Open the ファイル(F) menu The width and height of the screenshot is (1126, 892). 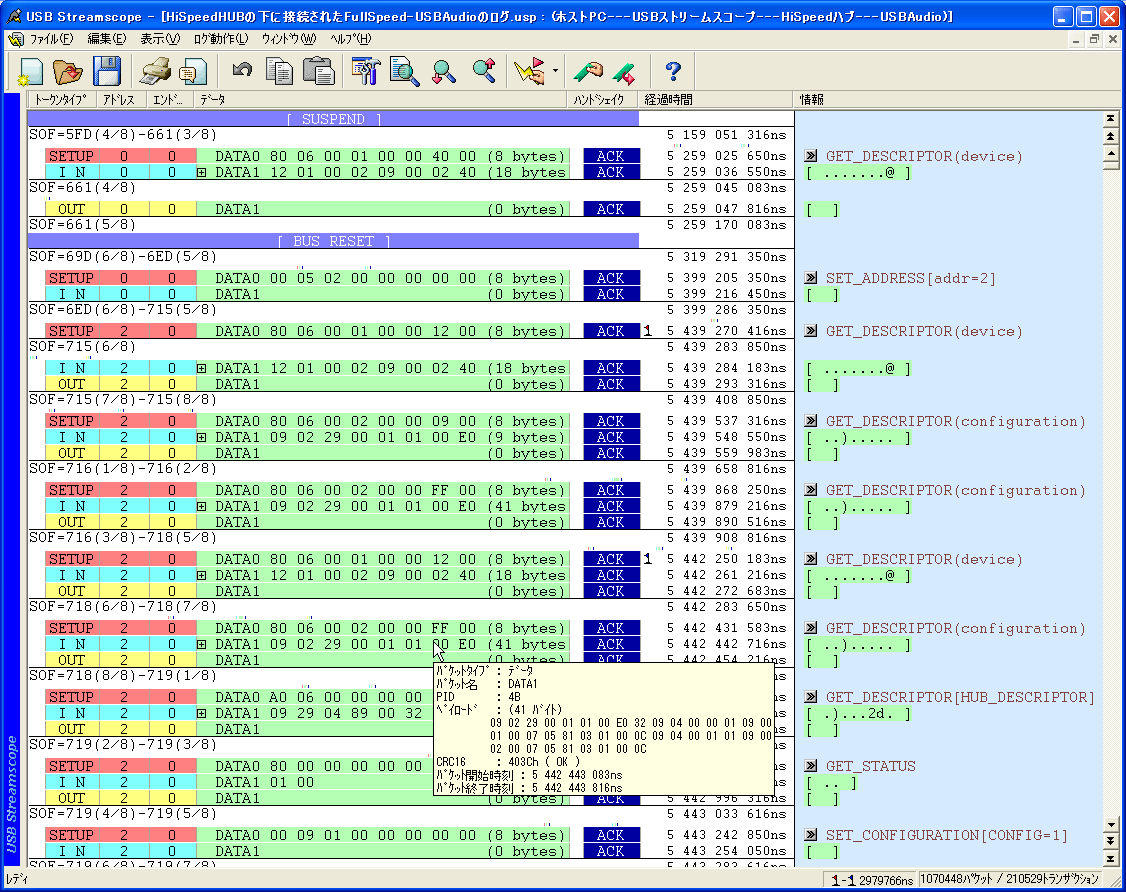click(x=52, y=39)
